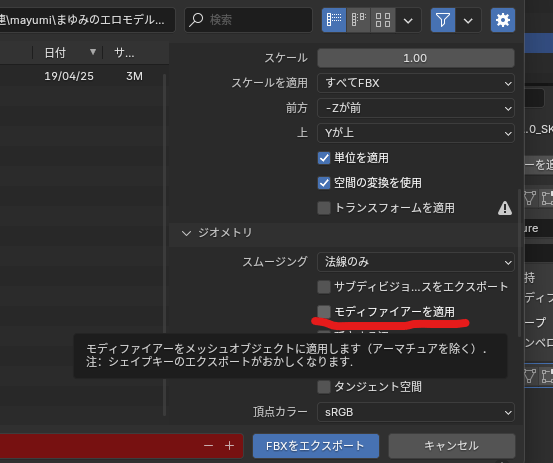Open display settings dropdown arrow
Viewport: 553px width, 463px height.
pyautogui.click(x=408, y=20)
